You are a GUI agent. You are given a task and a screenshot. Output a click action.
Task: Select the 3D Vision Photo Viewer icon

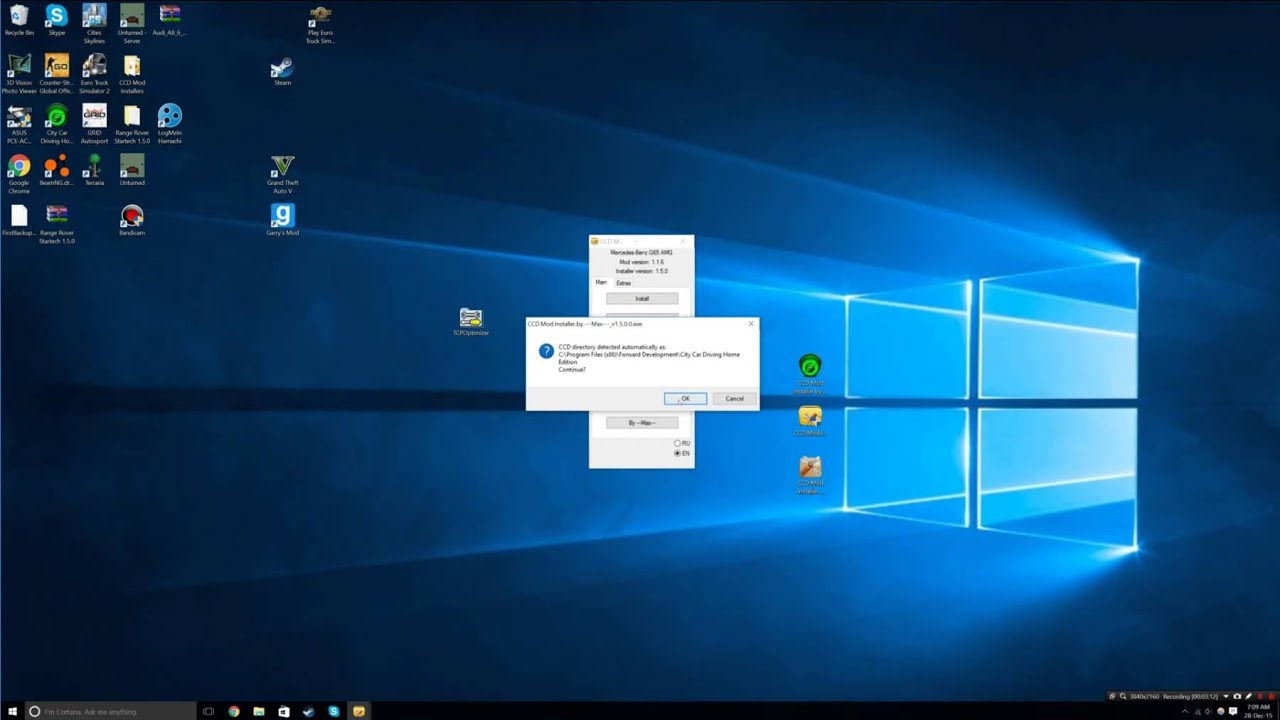pyautogui.click(x=19, y=74)
